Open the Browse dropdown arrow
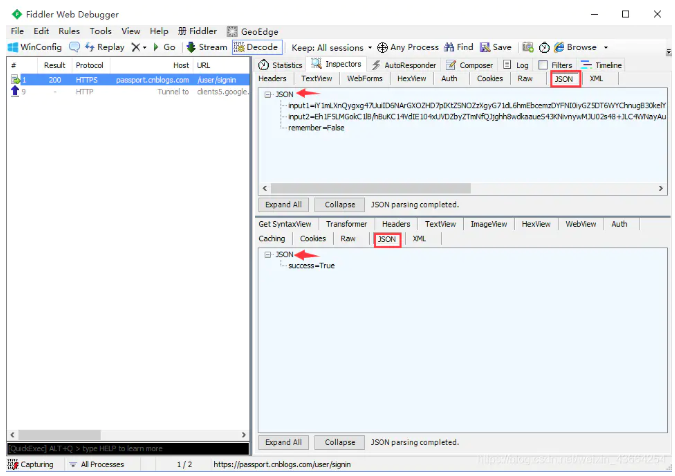This screenshot has height=476, width=675. tap(606, 47)
